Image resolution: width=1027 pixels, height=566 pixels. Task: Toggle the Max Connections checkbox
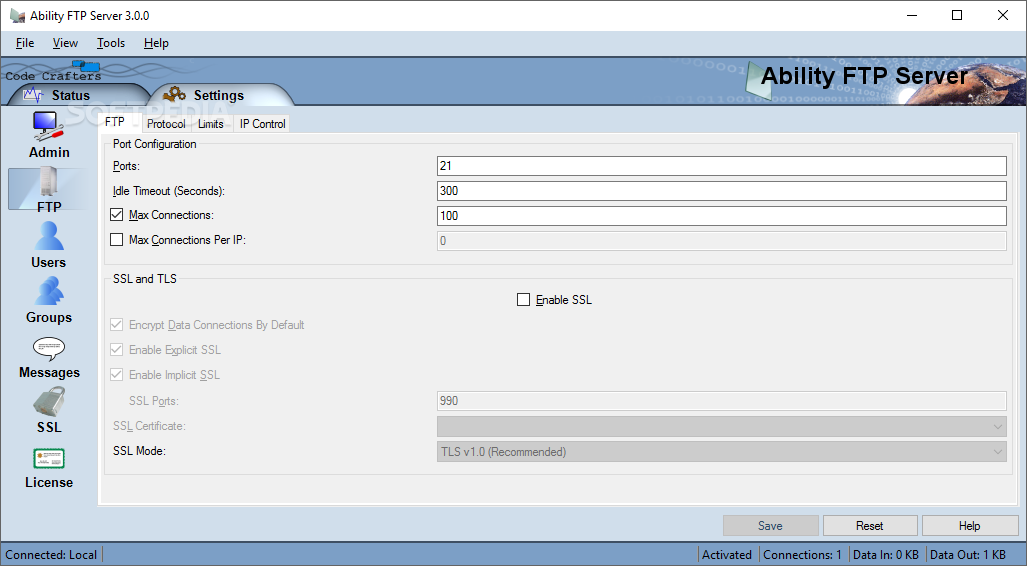click(x=117, y=215)
